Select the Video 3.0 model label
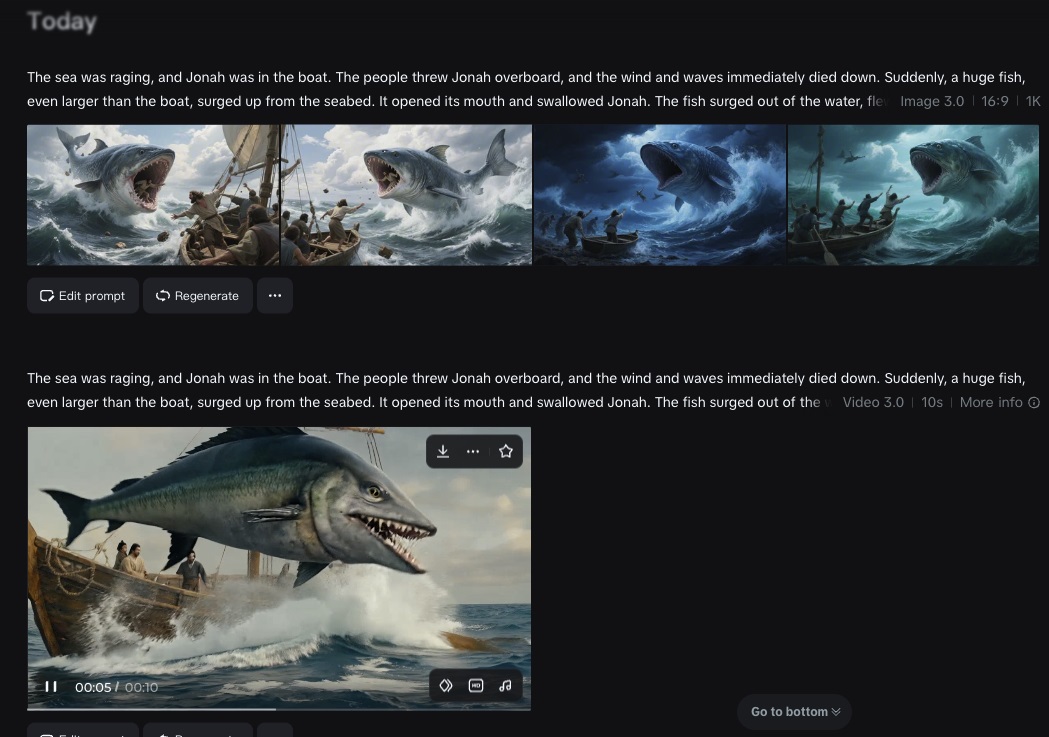The width and height of the screenshot is (1049, 737). click(x=872, y=402)
